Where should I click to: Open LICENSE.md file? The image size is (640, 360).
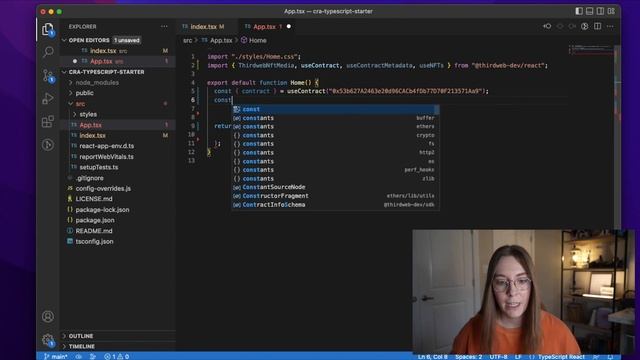point(118,199)
